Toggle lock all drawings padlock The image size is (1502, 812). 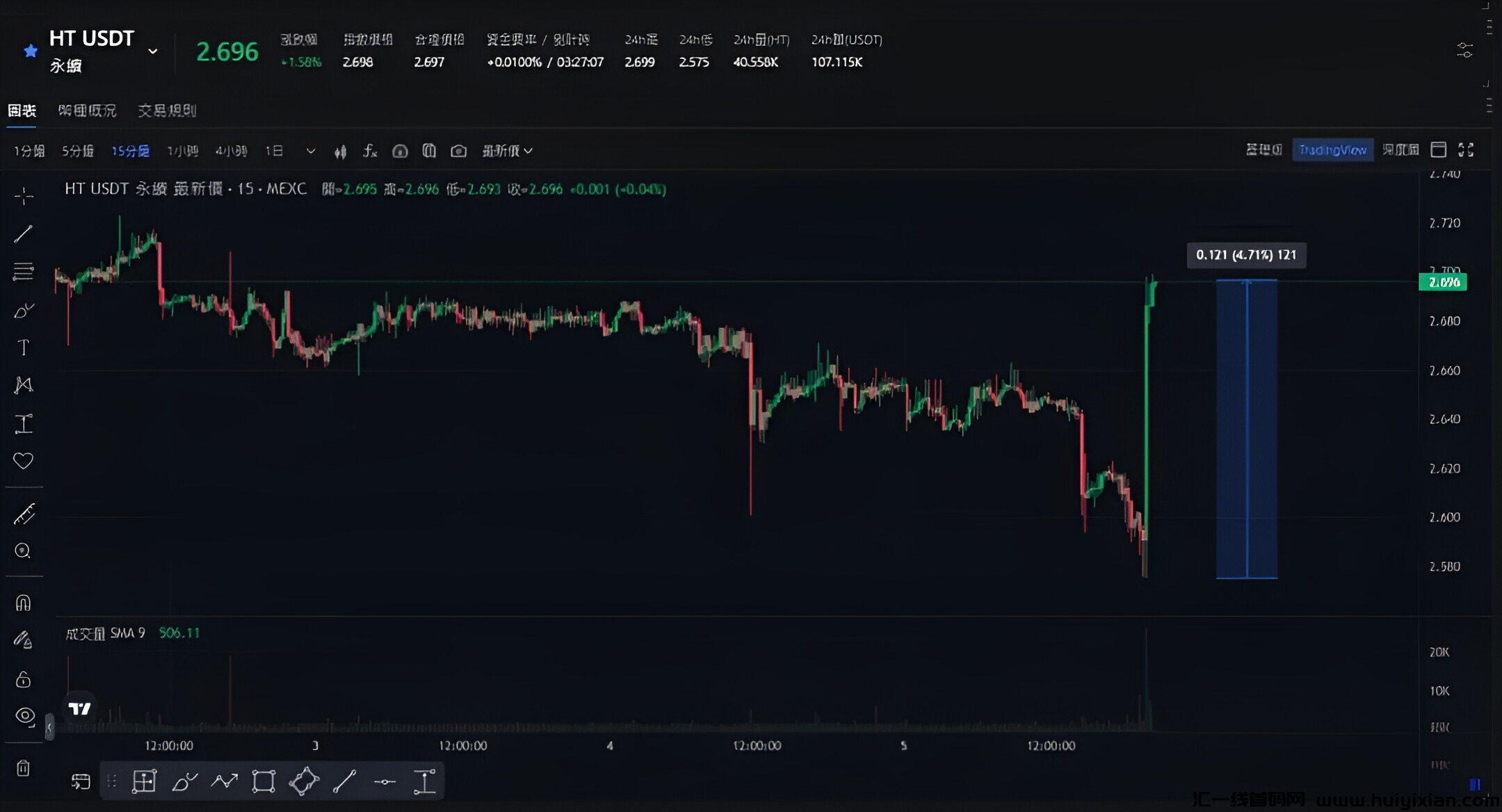point(24,679)
